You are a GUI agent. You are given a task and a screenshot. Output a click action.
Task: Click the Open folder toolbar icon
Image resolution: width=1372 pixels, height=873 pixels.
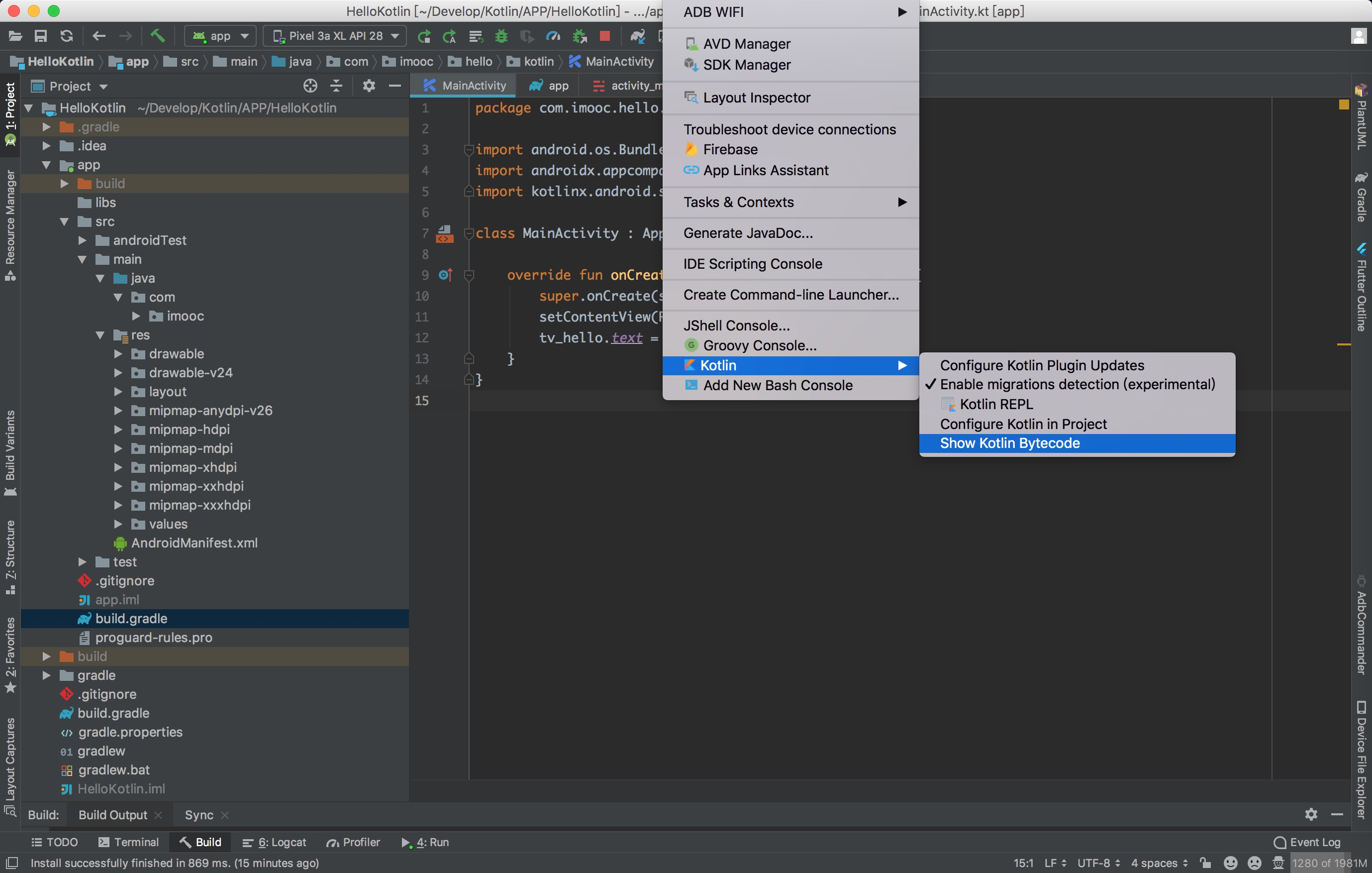click(x=15, y=36)
